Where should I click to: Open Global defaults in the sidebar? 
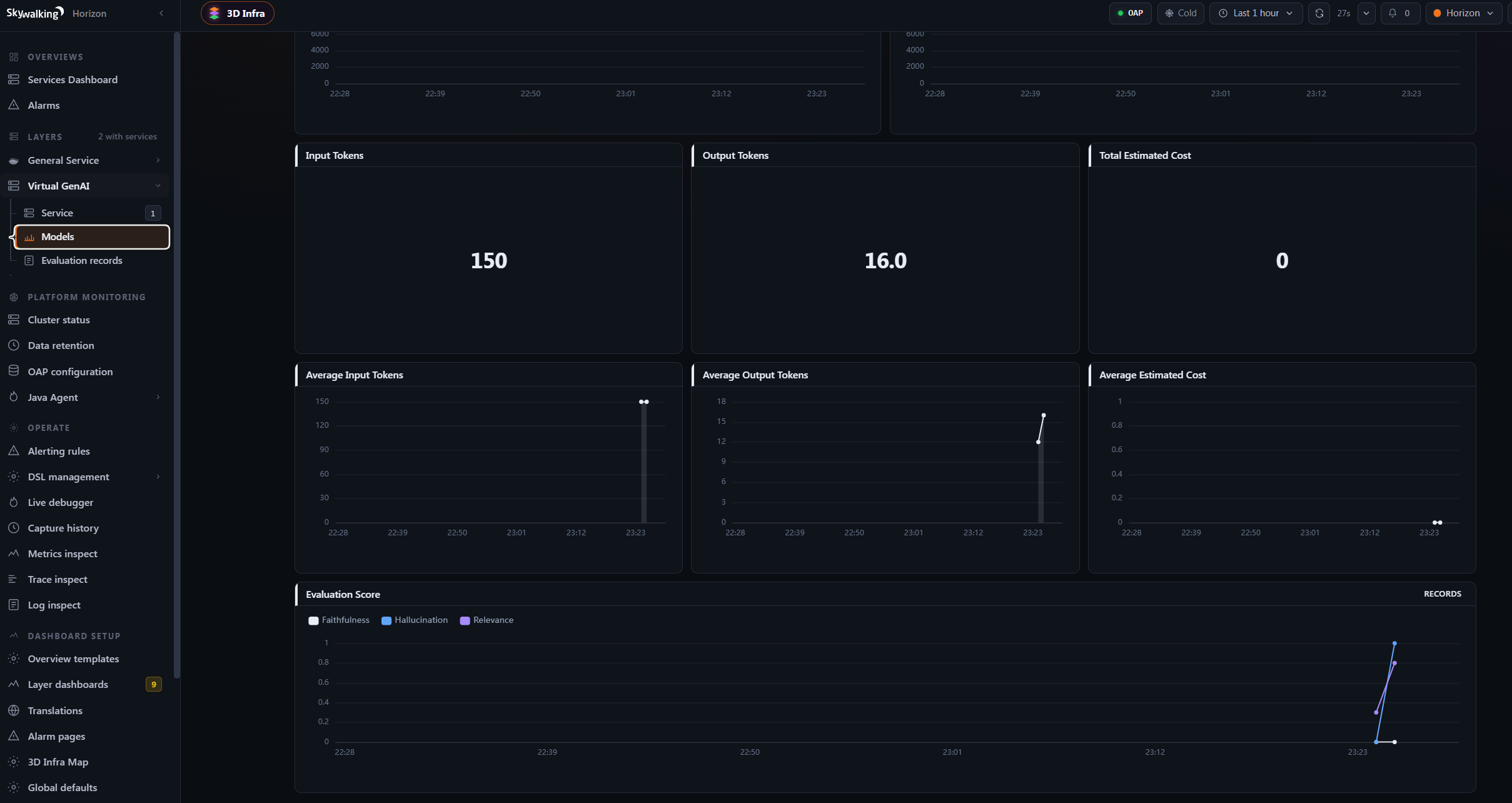coord(85,787)
